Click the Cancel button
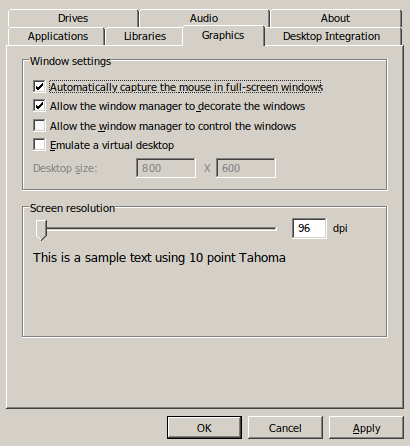 tap(285, 428)
